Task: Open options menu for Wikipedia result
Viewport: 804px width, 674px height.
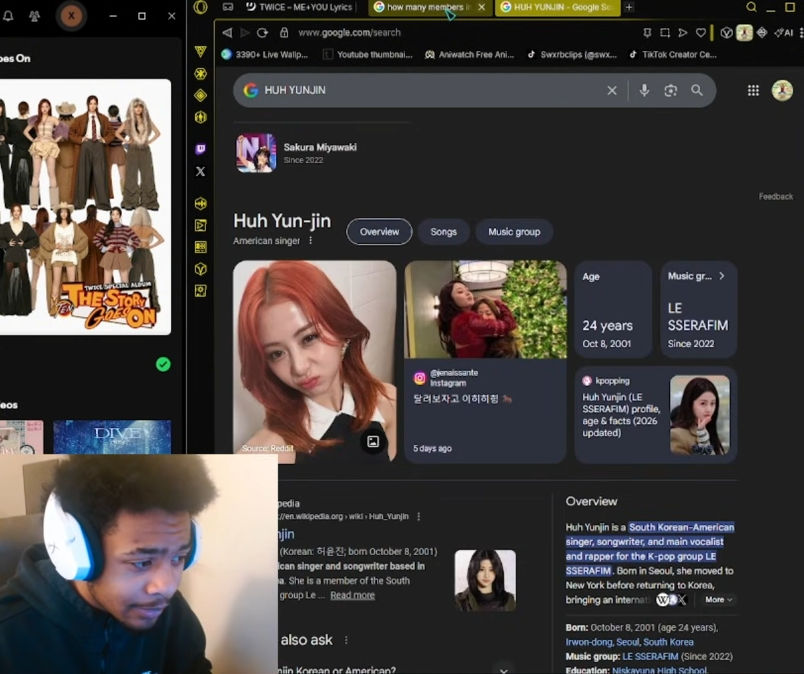Action: tap(419, 517)
